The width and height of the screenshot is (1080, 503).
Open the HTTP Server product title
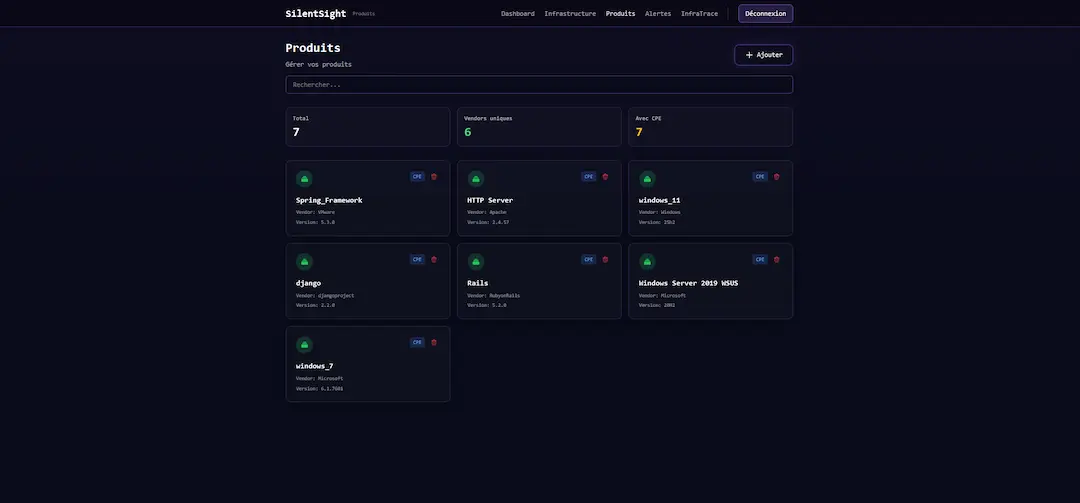click(x=490, y=201)
